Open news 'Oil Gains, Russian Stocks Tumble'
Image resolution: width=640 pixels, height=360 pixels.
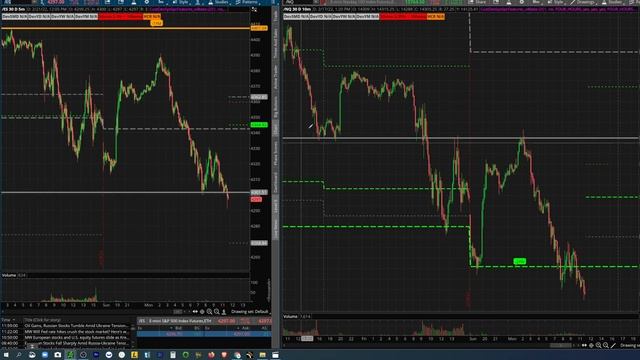(x=76, y=326)
